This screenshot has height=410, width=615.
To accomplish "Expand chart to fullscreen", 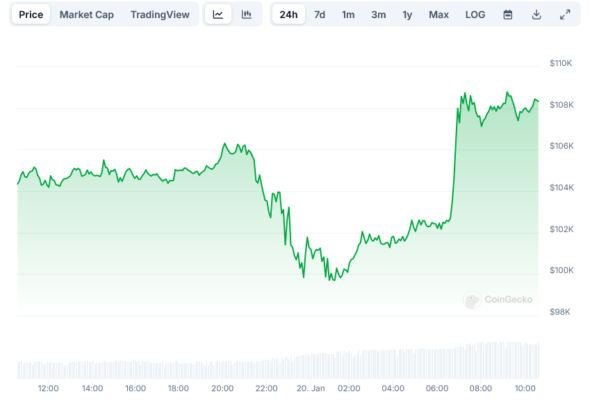I will pos(565,15).
